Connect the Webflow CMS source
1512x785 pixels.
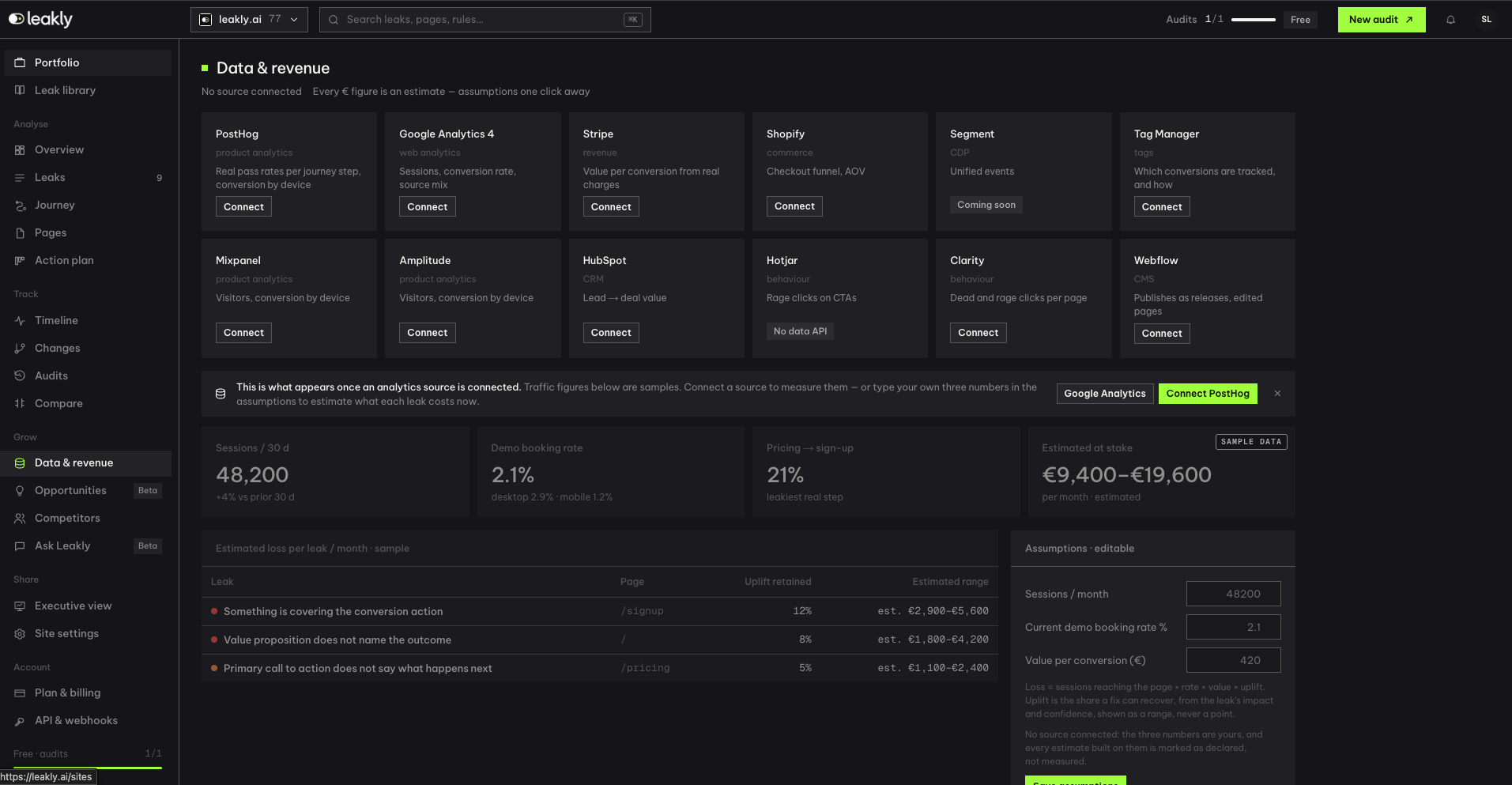point(1162,334)
